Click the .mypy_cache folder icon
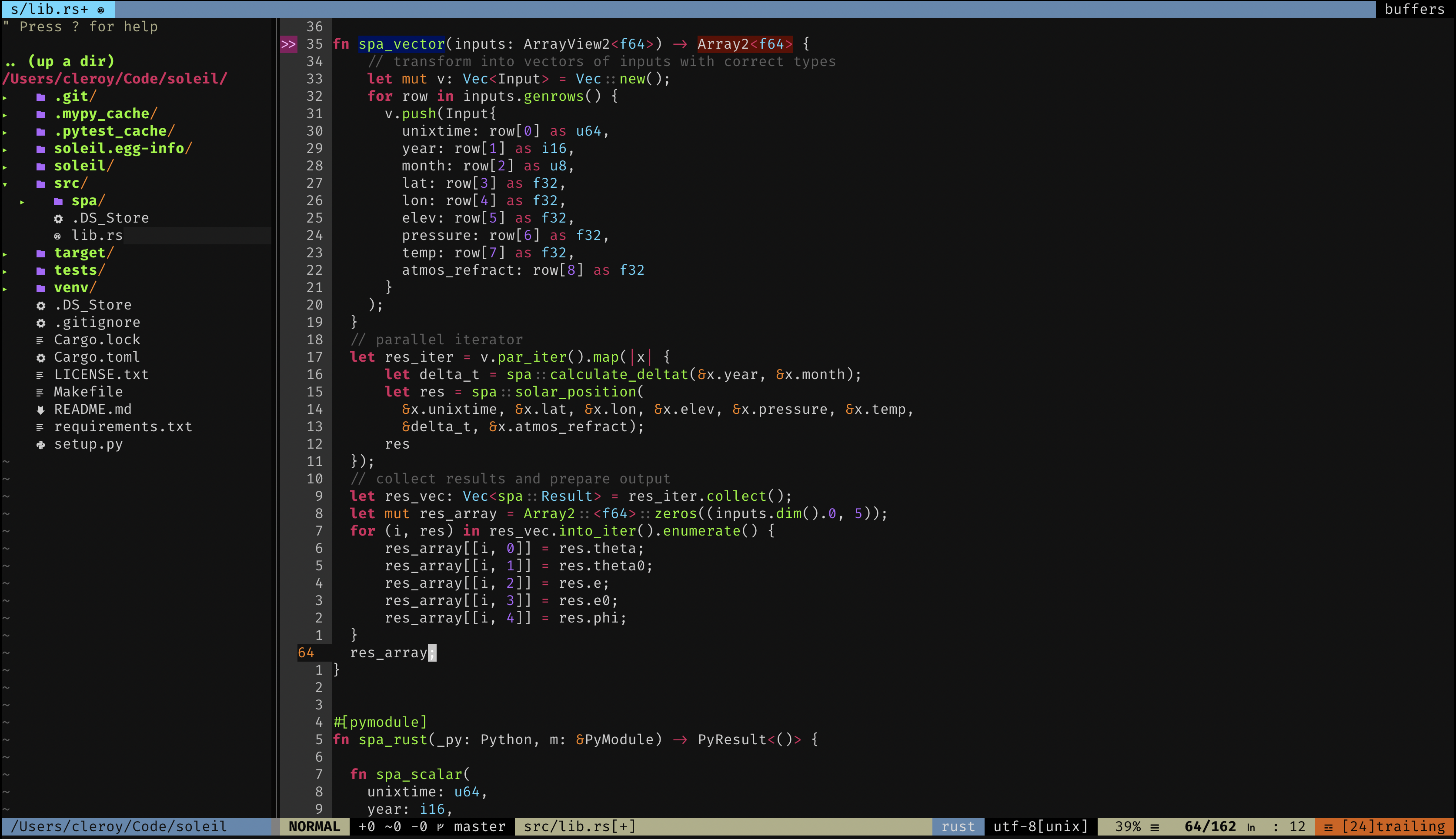The width and height of the screenshot is (1456, 839). pos(41,114)
